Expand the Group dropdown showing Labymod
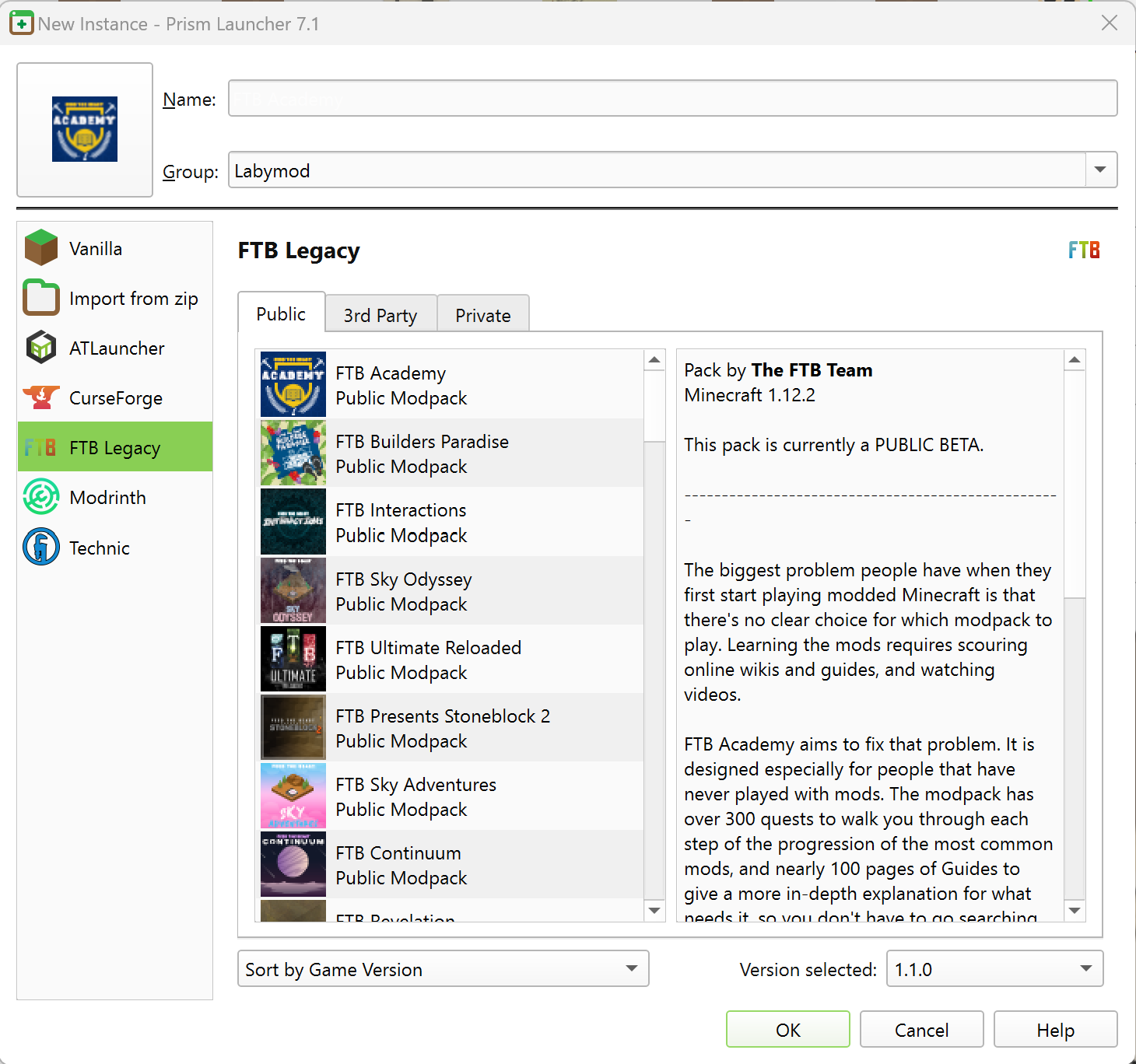Viewport: 1136px width, 1064px height. (1099, 170)
